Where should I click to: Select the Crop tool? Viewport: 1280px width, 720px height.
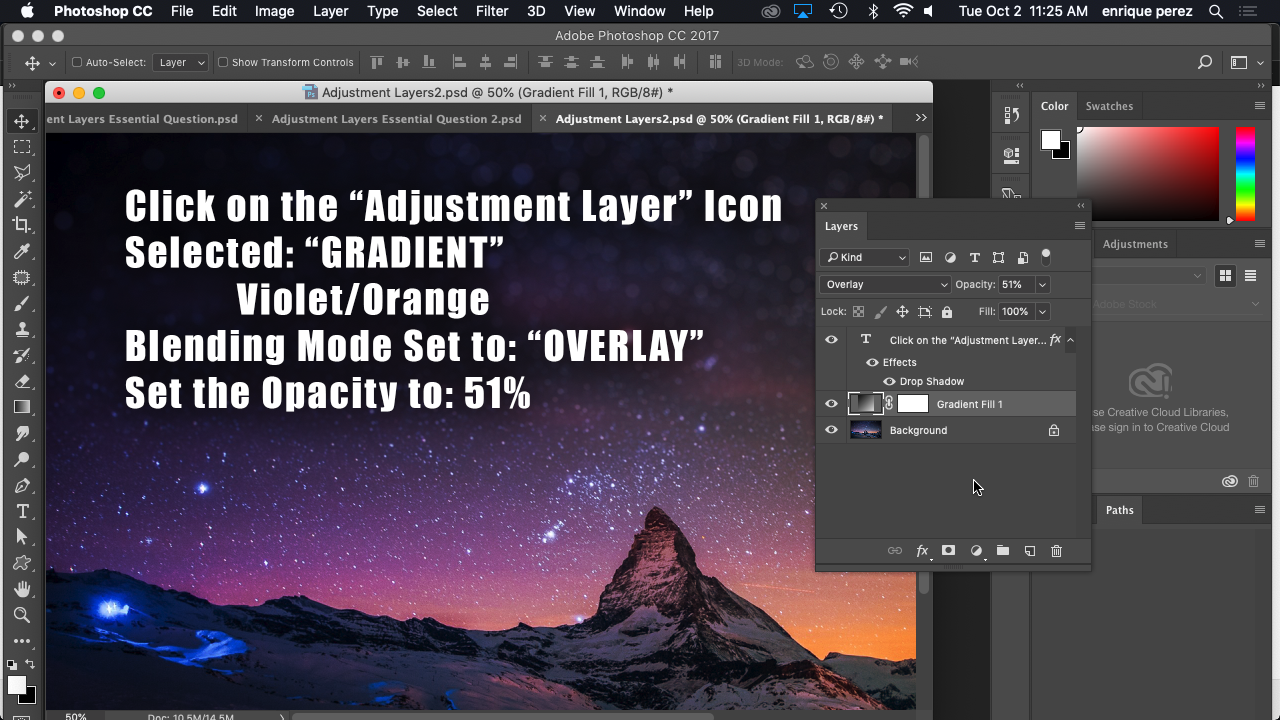pos(22,225)
